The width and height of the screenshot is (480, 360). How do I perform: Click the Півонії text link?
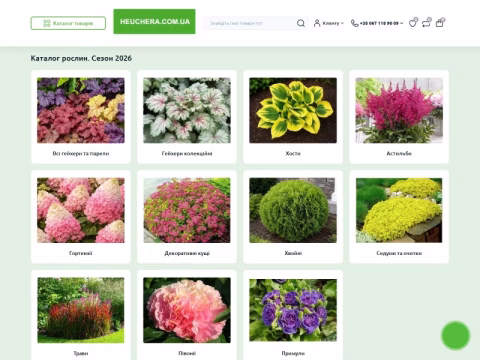[187, 353]
